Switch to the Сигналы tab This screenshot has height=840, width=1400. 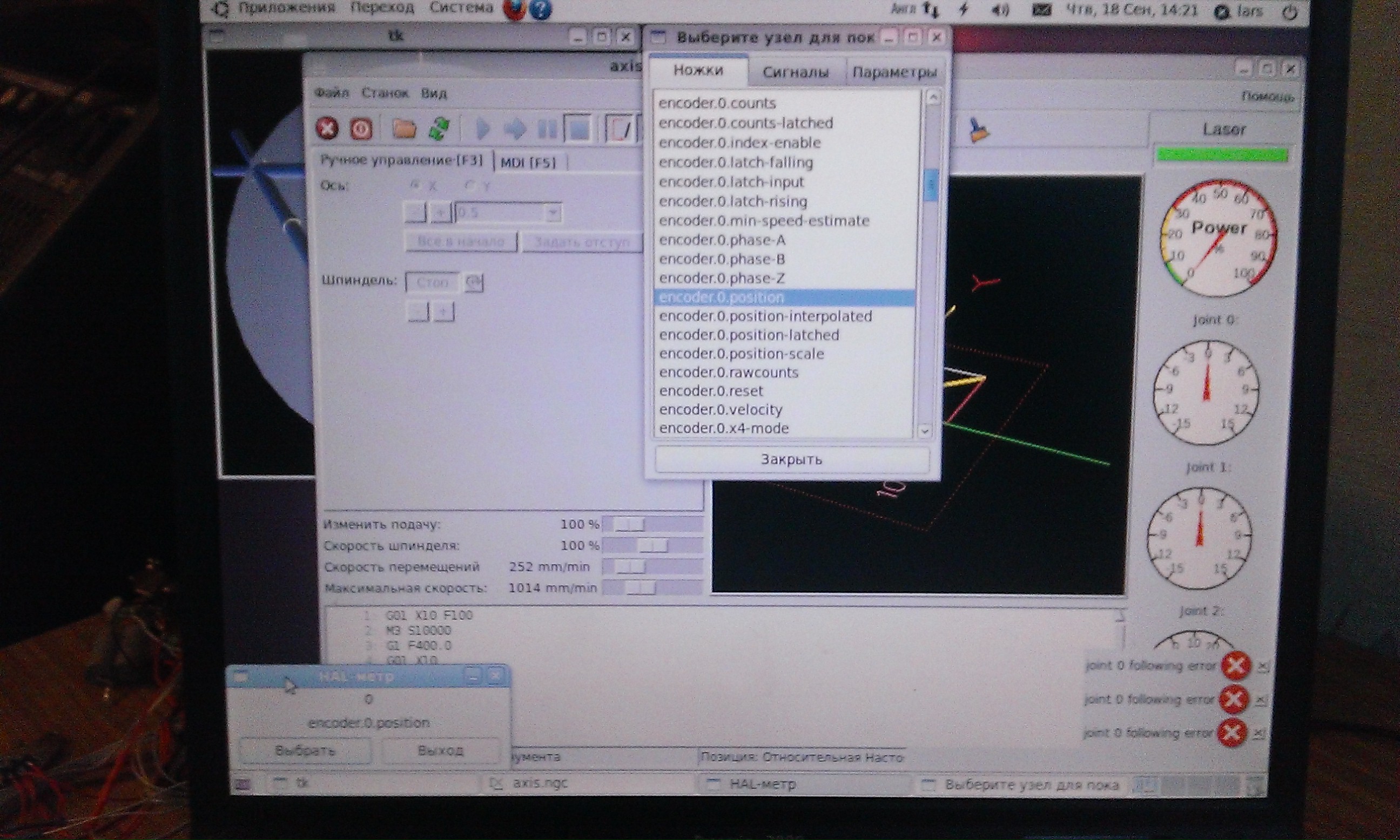click(795, 72)
